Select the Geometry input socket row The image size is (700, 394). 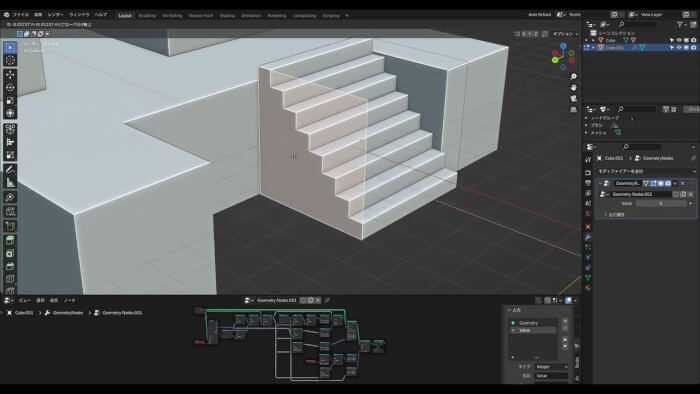tap(533, 323)
